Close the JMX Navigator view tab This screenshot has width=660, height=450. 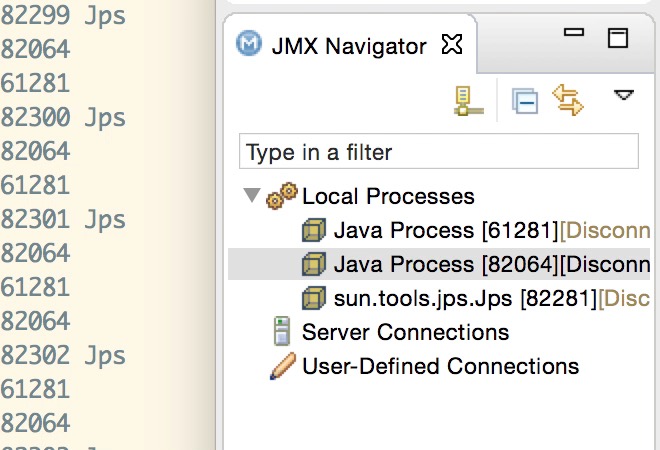click(x=452, y=45)
